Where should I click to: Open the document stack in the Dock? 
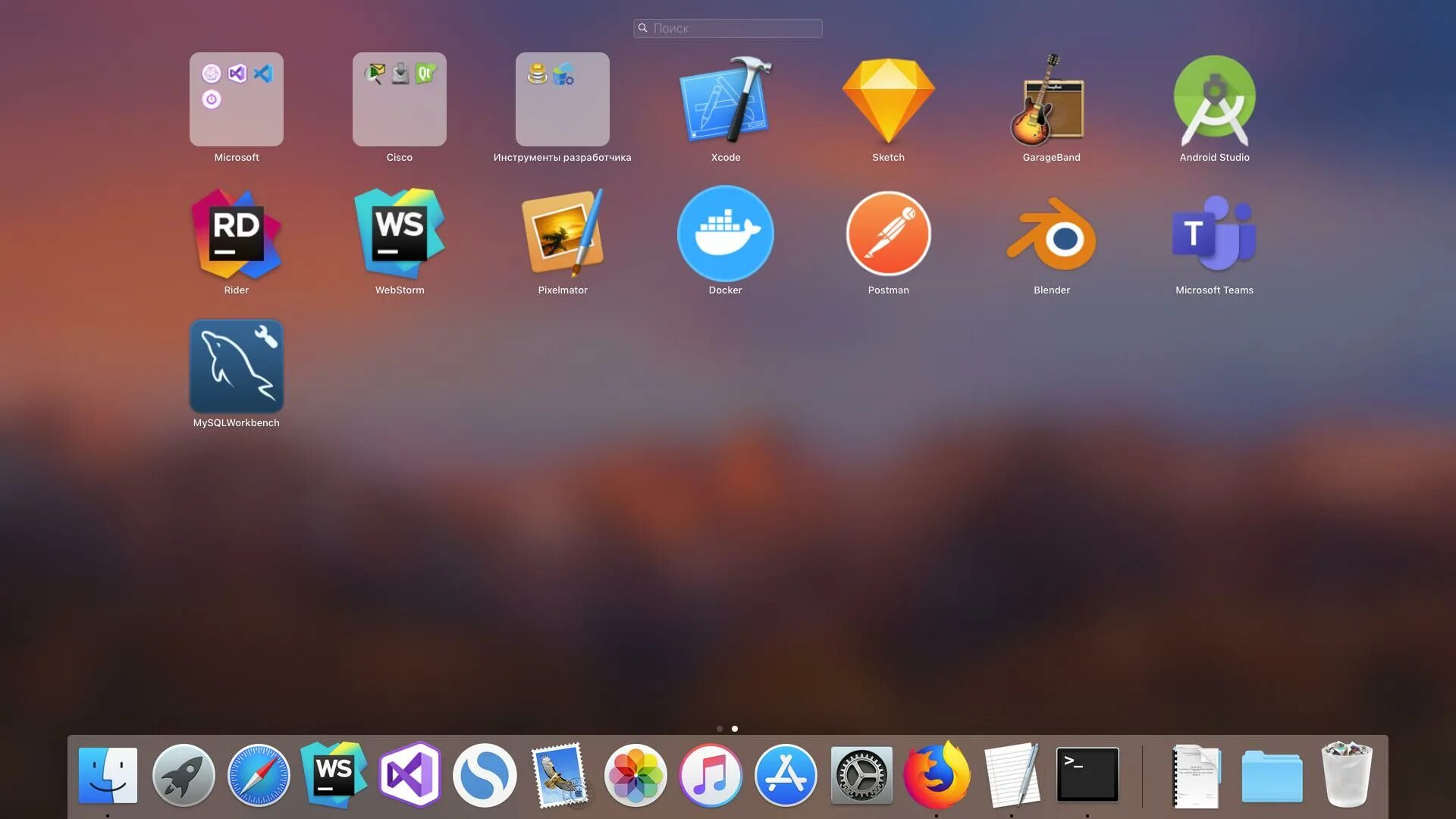pyautogui.click(x=1197, y=777)
